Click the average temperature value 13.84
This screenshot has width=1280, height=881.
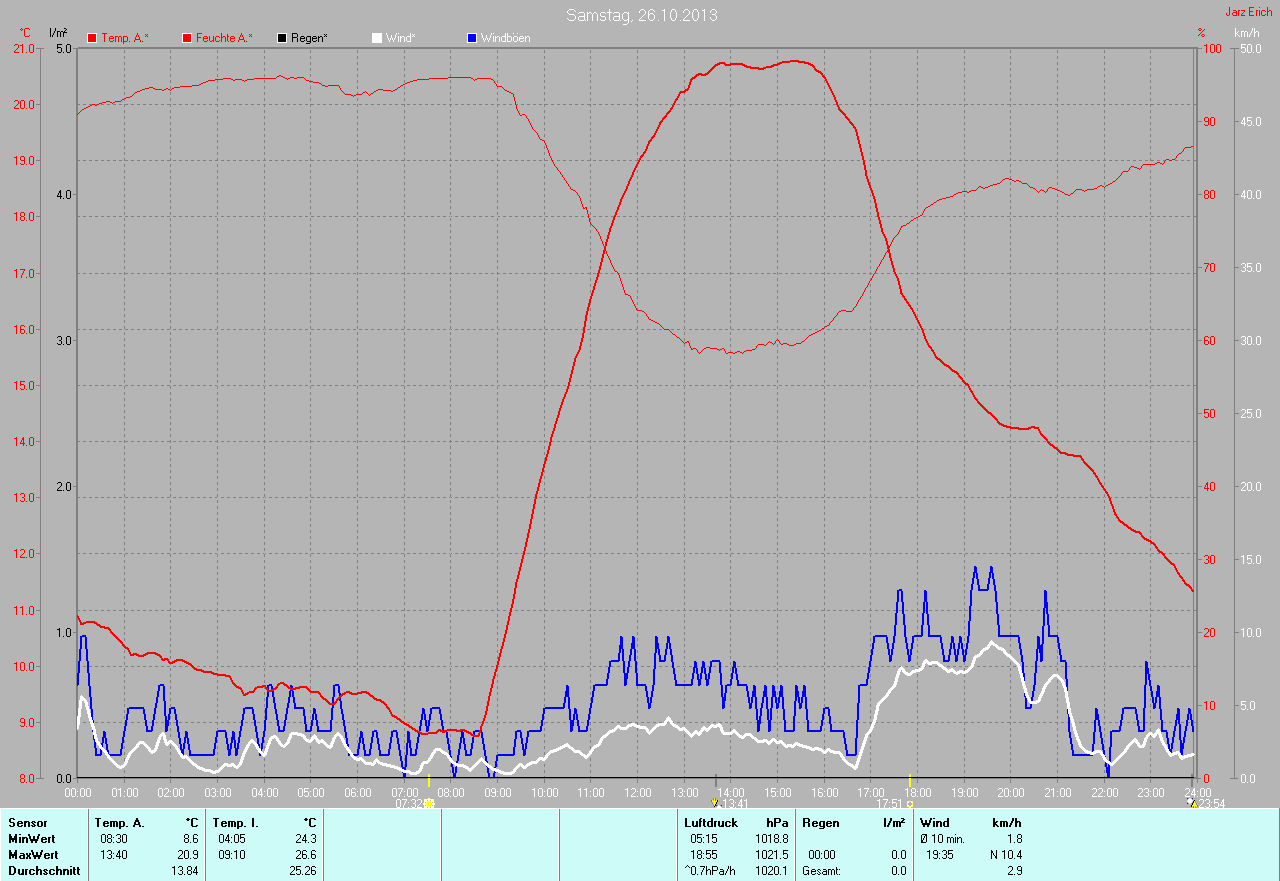(x=184, y=871)
